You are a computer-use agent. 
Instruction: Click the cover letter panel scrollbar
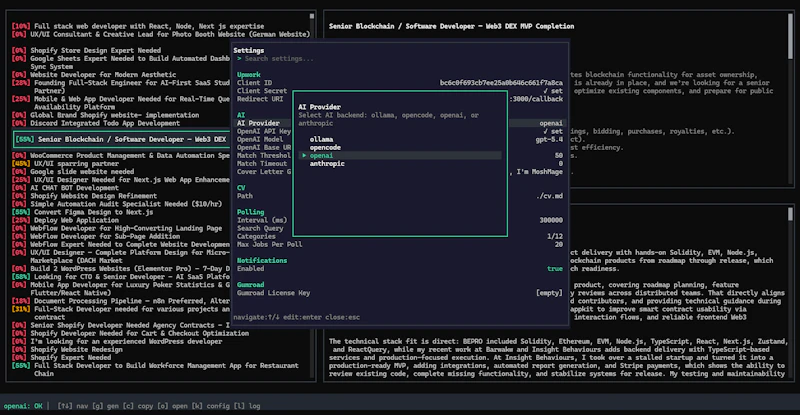(790, 213)
